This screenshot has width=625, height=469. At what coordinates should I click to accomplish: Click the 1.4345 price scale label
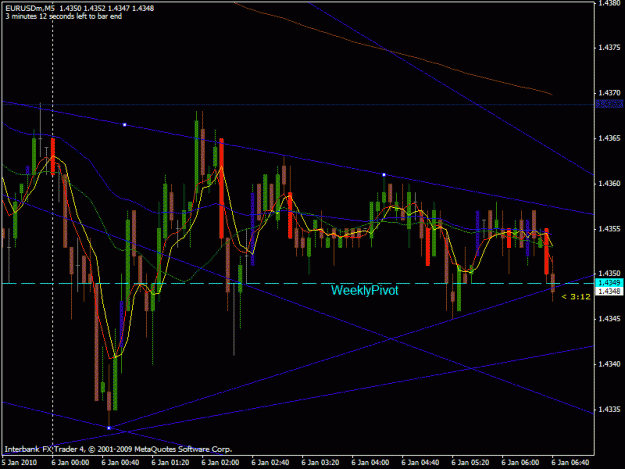tap(609, 319)
